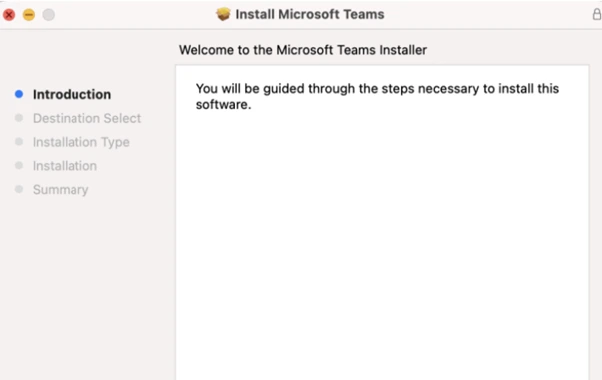The image size is (602, 380).
Task: Click the blue bullet next to Introduction
Action: coord(19,94)
